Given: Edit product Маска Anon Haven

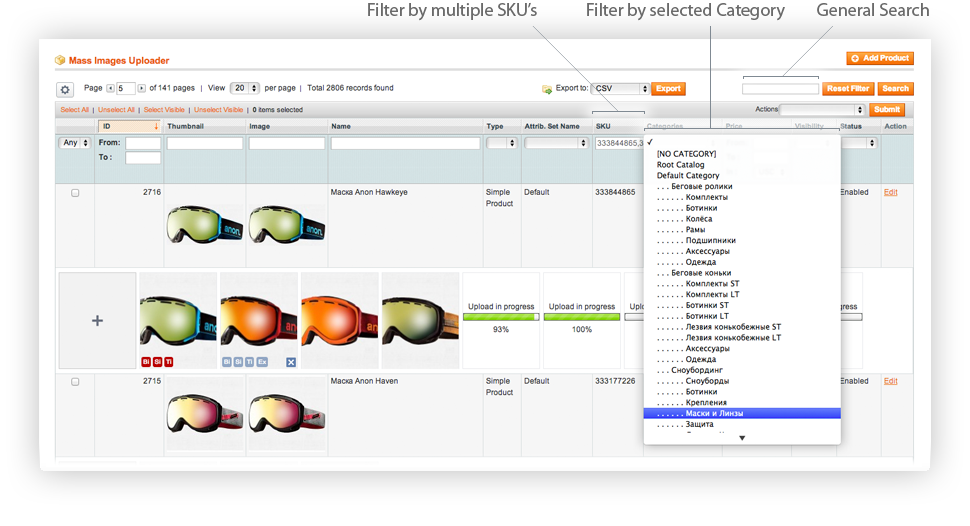Looking at the screenshot, I should click(x=890, y=381).
